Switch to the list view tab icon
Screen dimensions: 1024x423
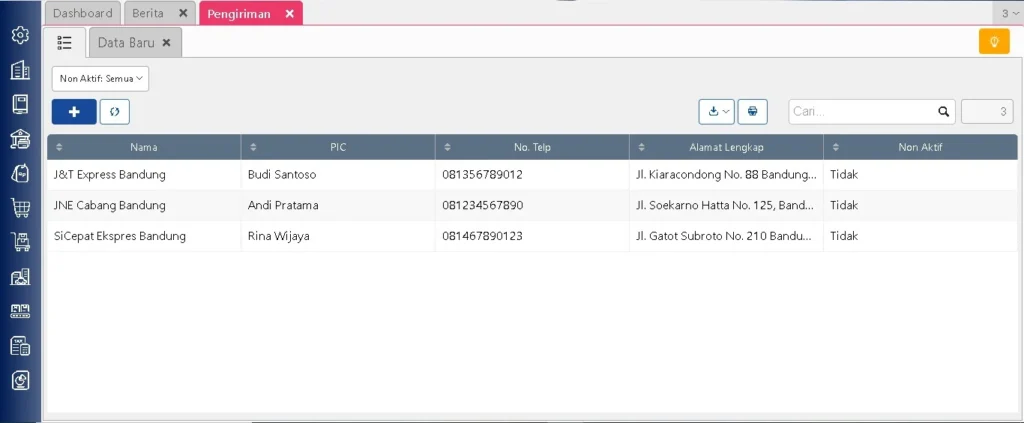(x=64, y=42)
